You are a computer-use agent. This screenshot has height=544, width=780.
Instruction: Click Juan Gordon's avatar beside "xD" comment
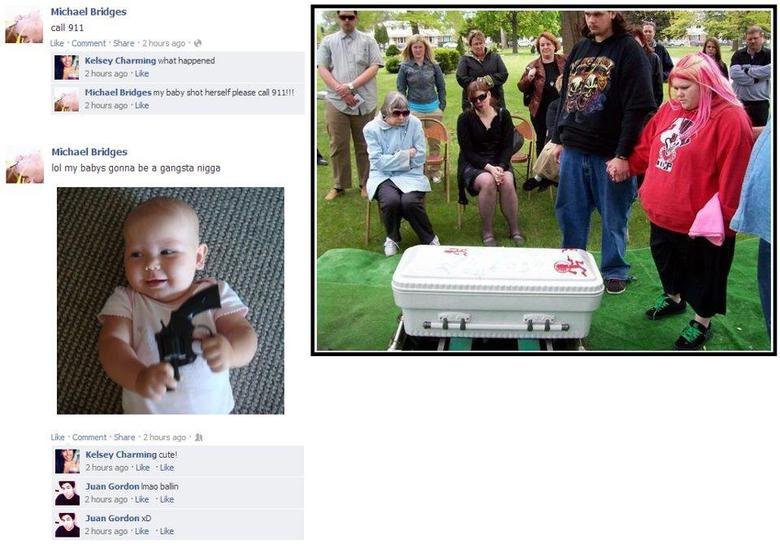pyautogui.click(x=67, y=525)
